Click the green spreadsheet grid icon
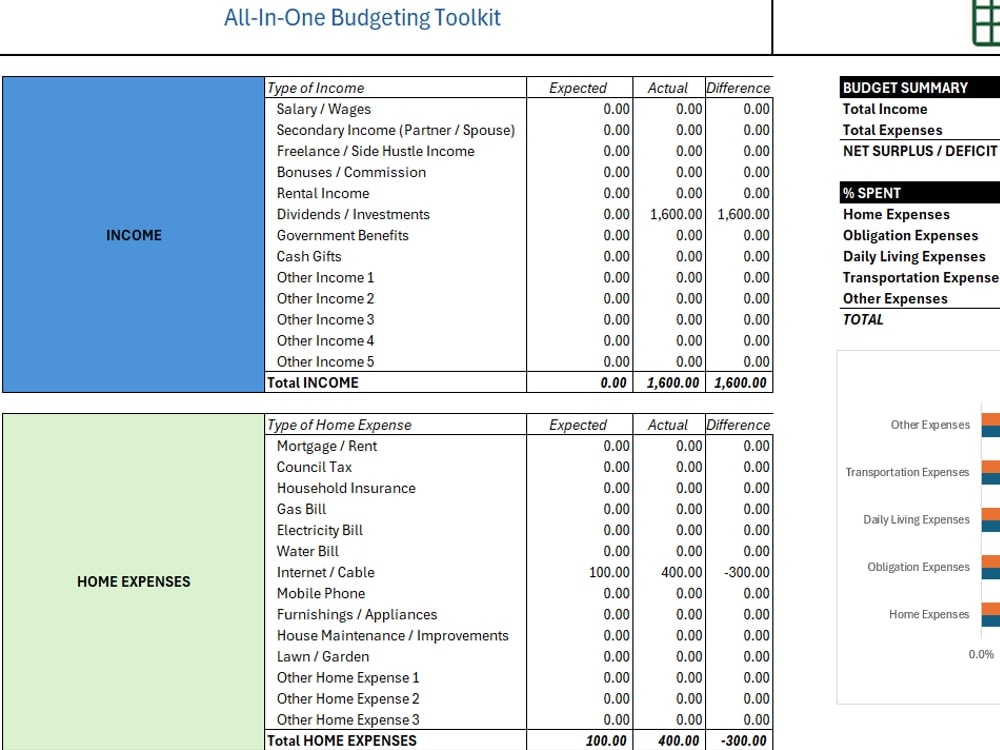Viewport: 1000px width, 750px height. [986, 23]
